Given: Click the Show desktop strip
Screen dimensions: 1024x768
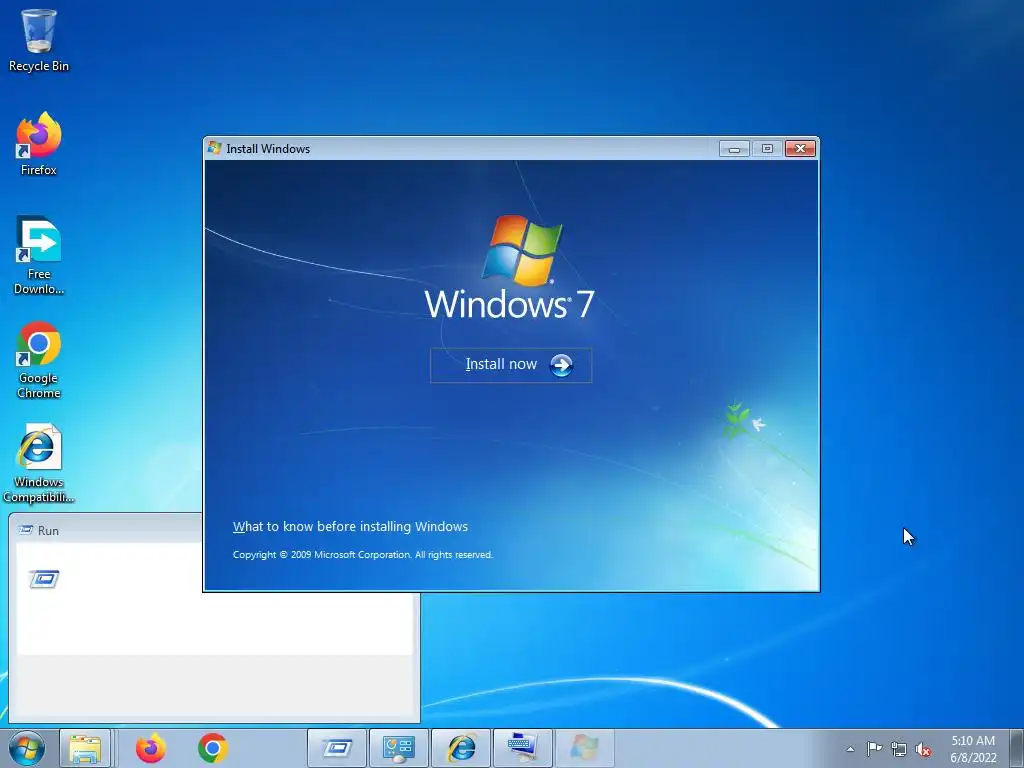Looking at the screenshot, I should coord(1016,748).
